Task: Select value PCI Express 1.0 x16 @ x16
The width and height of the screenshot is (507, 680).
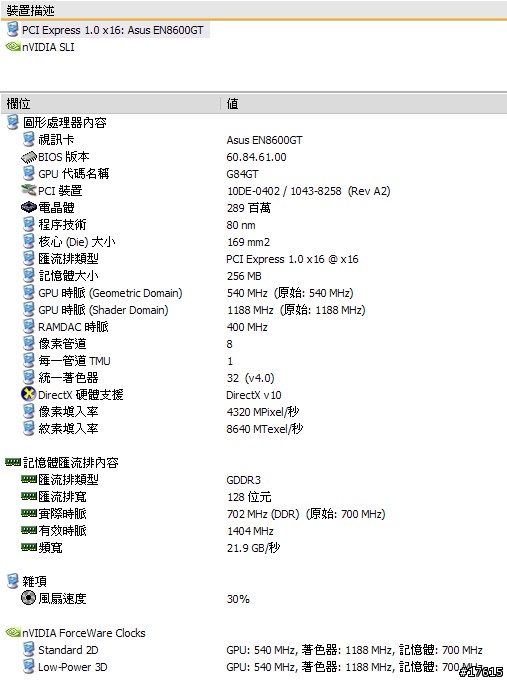Action: point(292,259)
